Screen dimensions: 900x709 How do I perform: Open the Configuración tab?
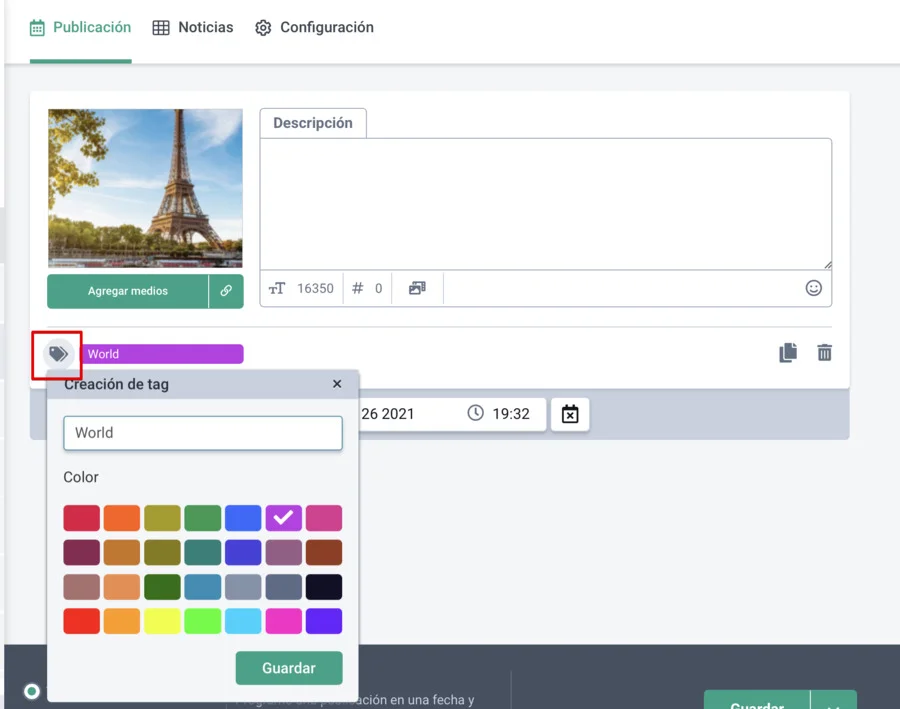[x=314, y=28]
